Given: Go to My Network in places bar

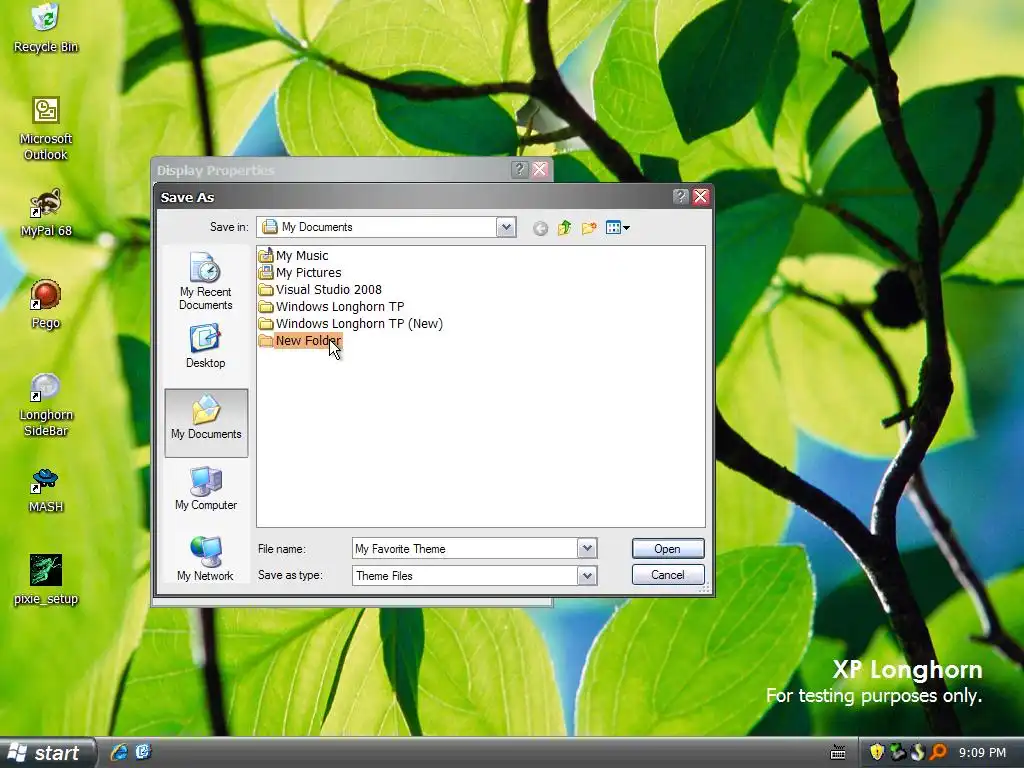Looking at the screenshot, I should tap(206, 558).
